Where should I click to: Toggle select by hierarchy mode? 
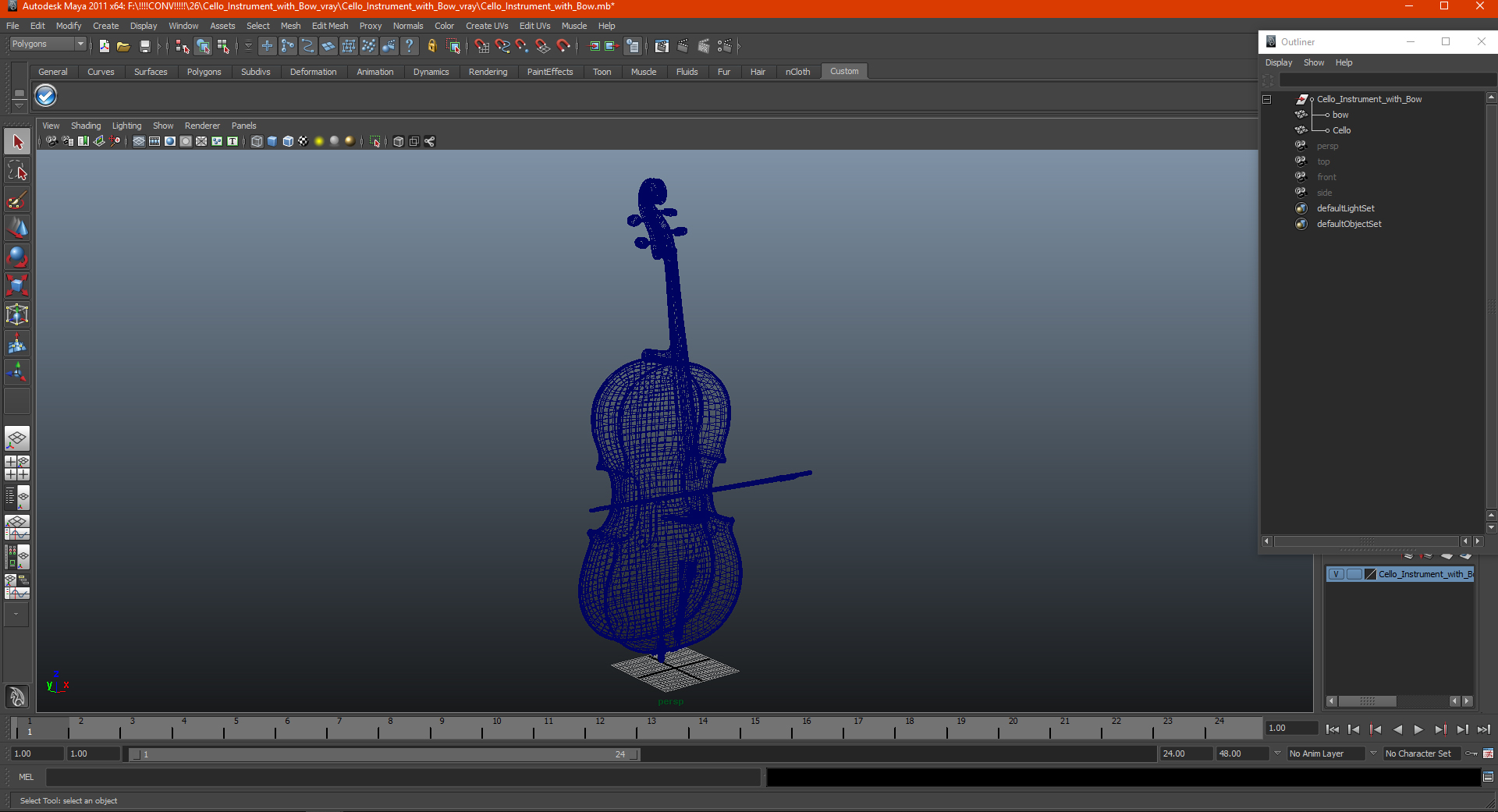coord(183,47)
